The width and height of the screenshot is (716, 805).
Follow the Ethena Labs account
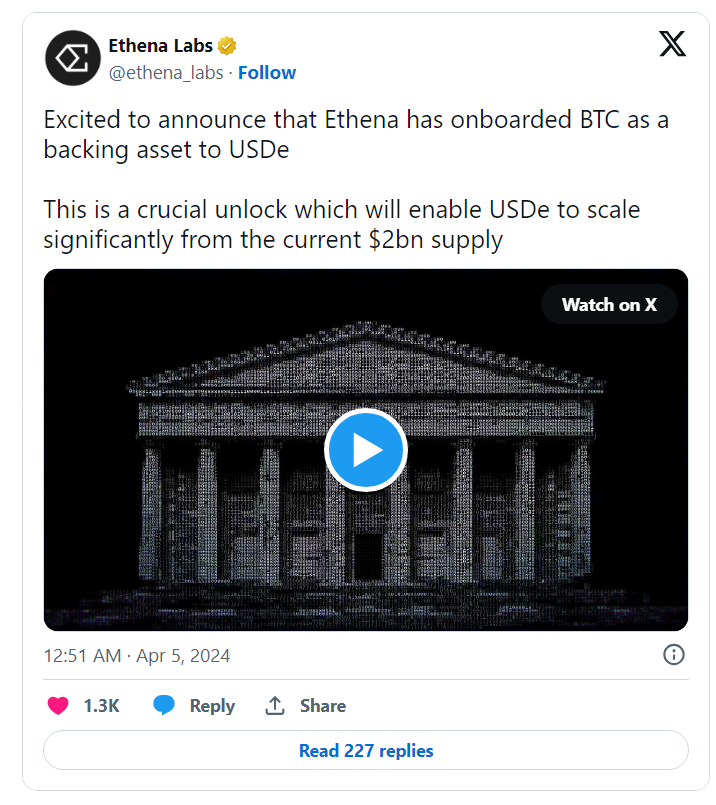click(267, 73)
